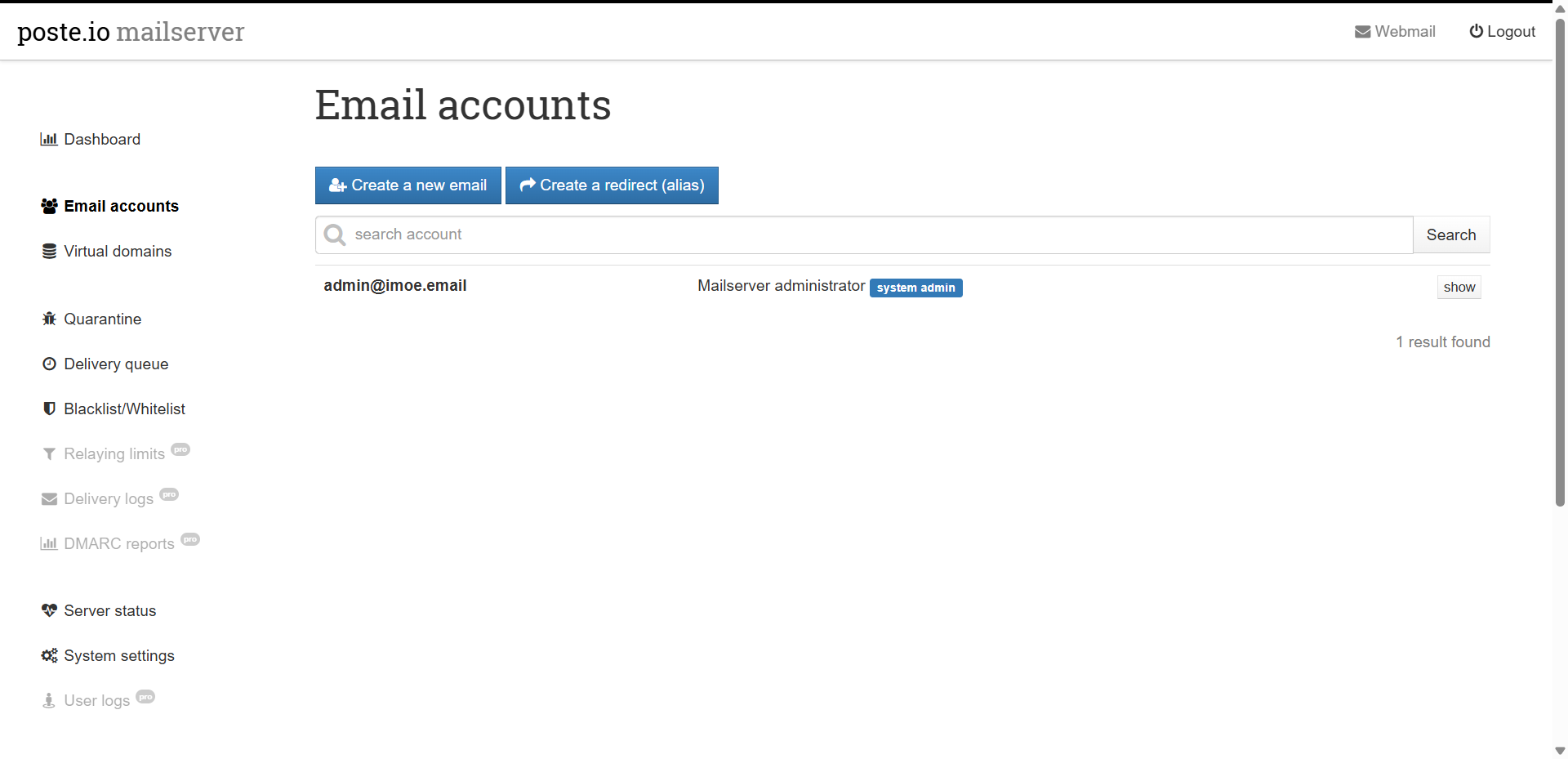The image size is (1568, 759).
Task: Click Logout in the header
Action: coord(1502,32)
